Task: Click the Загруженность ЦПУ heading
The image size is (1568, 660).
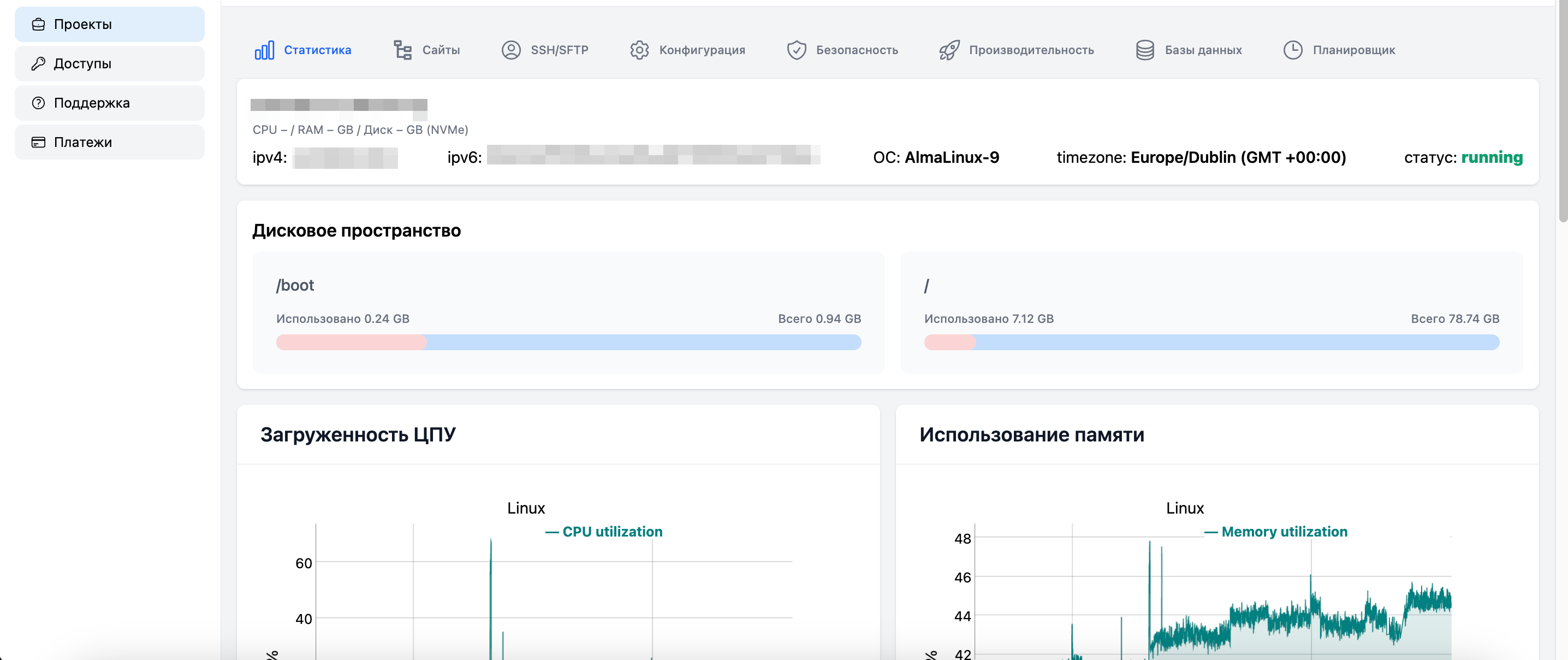Action: coord(358,434)
